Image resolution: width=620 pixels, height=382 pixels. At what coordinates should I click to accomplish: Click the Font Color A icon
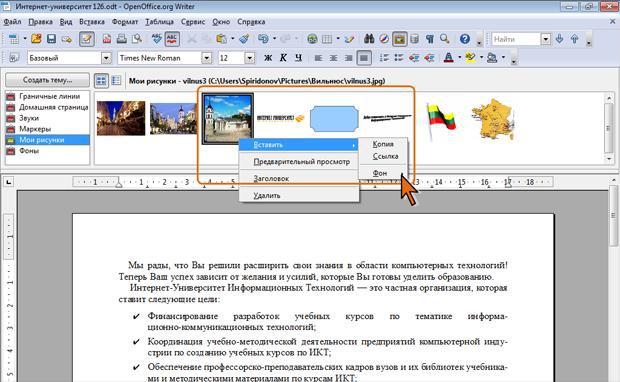(448, 58)
